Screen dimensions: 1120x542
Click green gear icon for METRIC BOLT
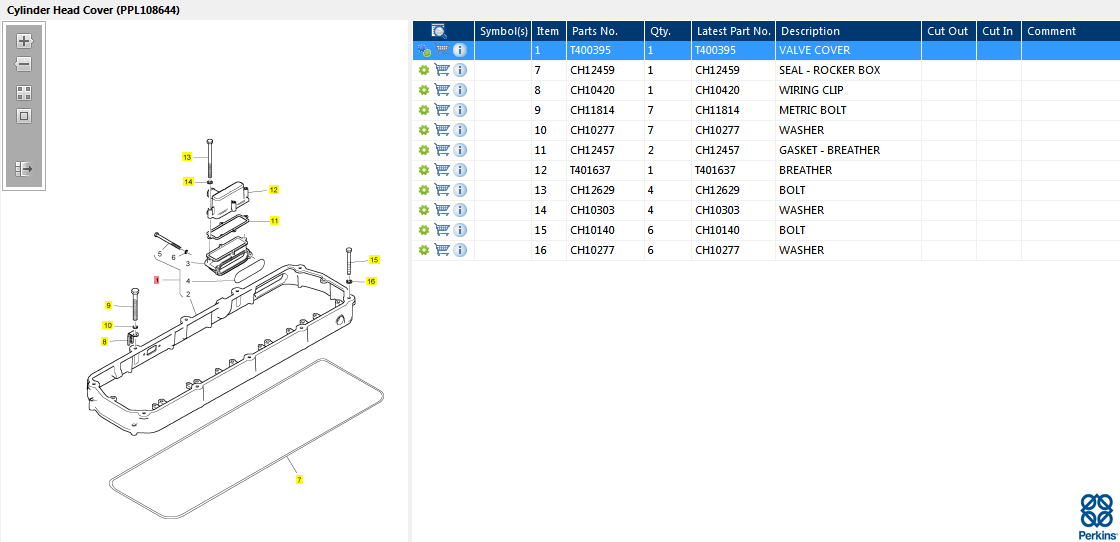(423, 110)
